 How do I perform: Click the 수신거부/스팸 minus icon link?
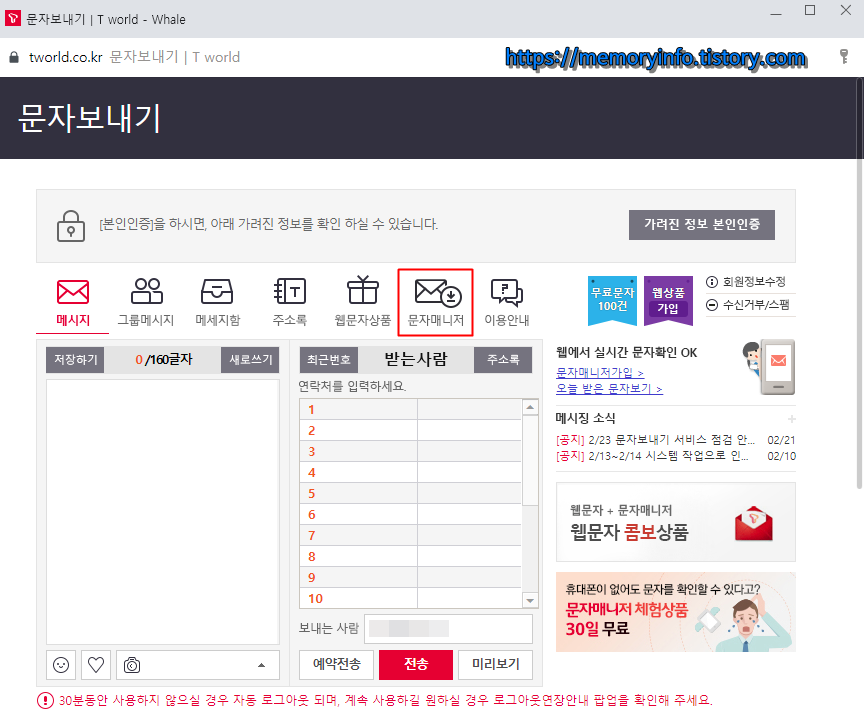pyautogui.click(x=748, y=305)
